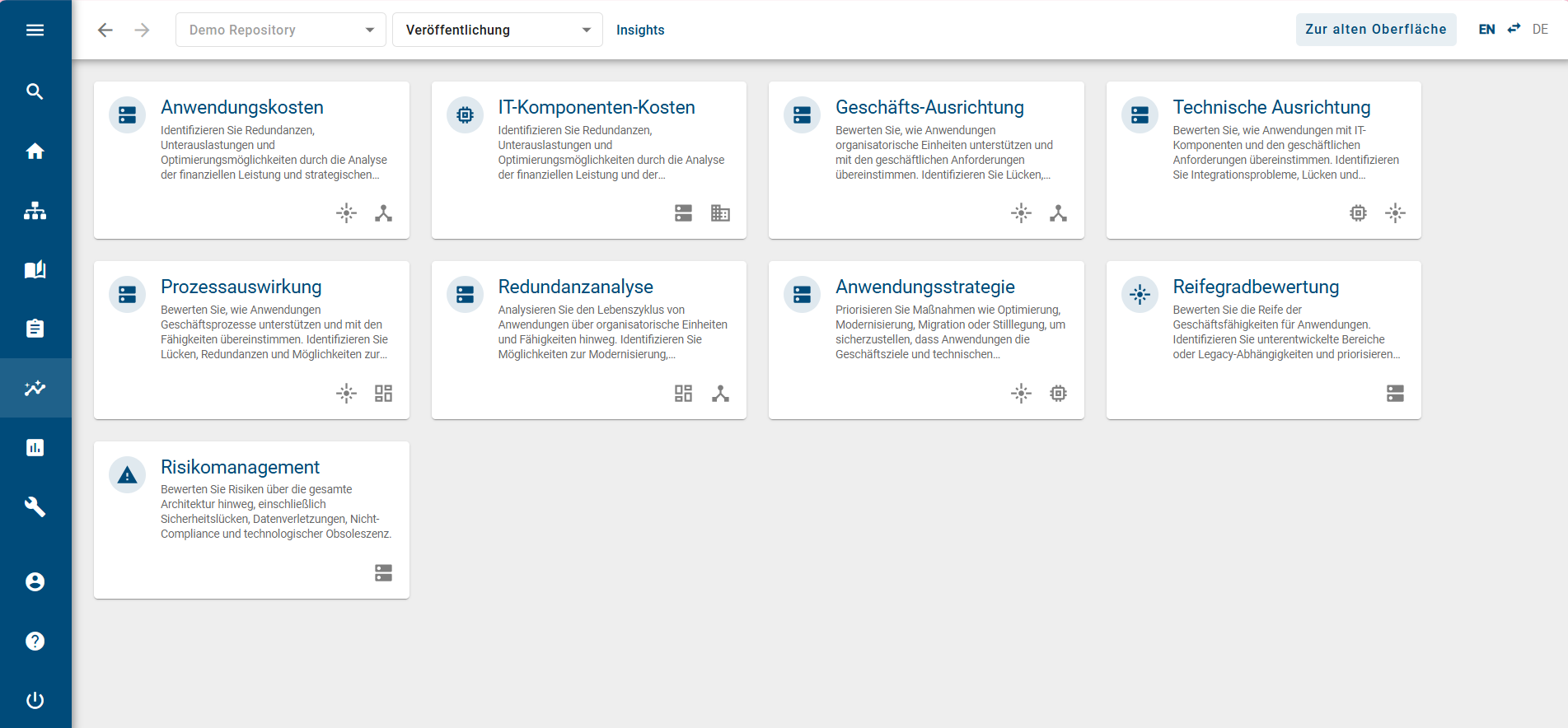Select the Insights breadcrumb item
Image resolution: width=1568 pixels, height=728 pixels.
(x=640, y=30)
